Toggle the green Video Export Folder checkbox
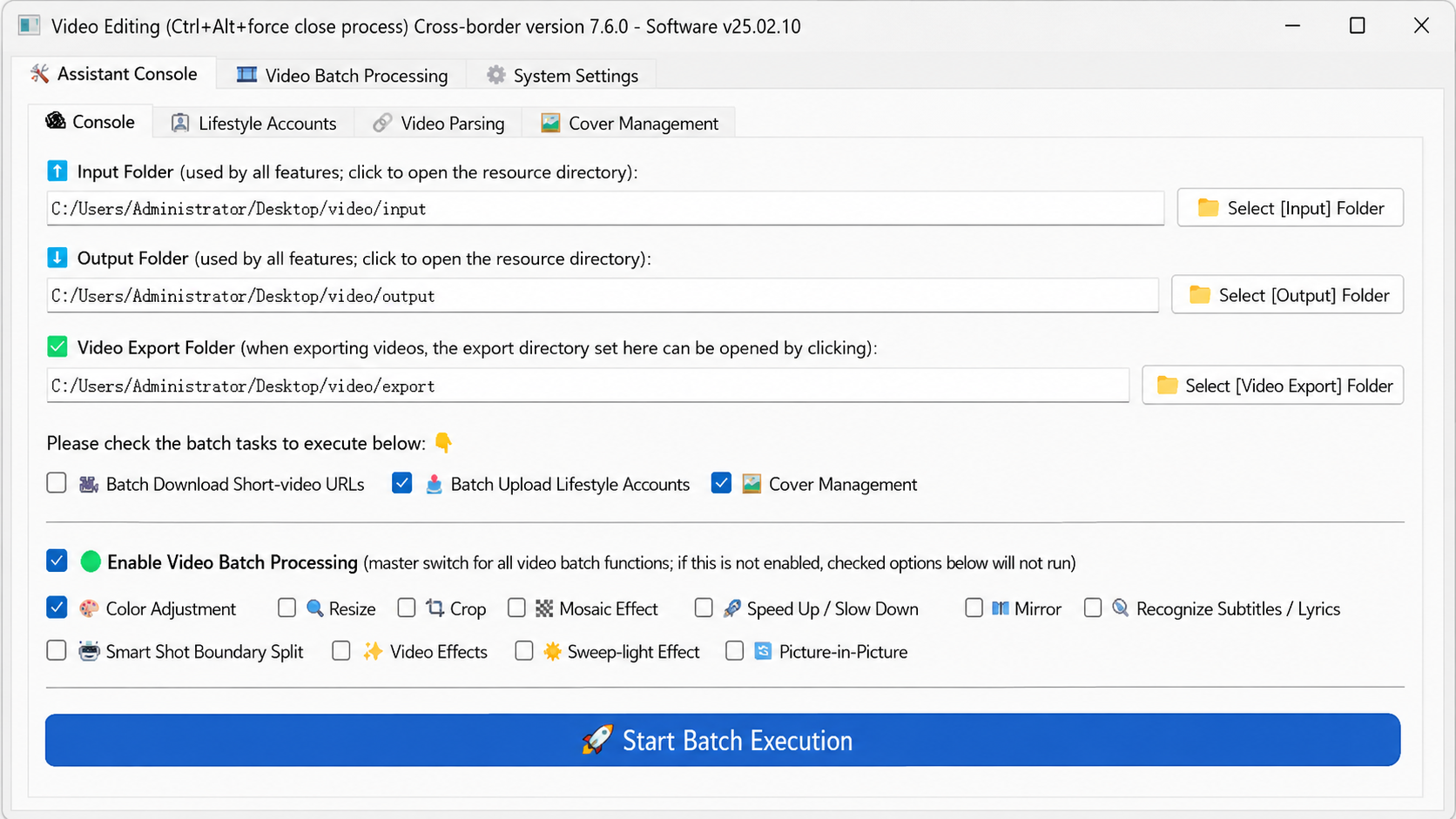The width and height of the screenshot is (1456, 819). point(57,346)
